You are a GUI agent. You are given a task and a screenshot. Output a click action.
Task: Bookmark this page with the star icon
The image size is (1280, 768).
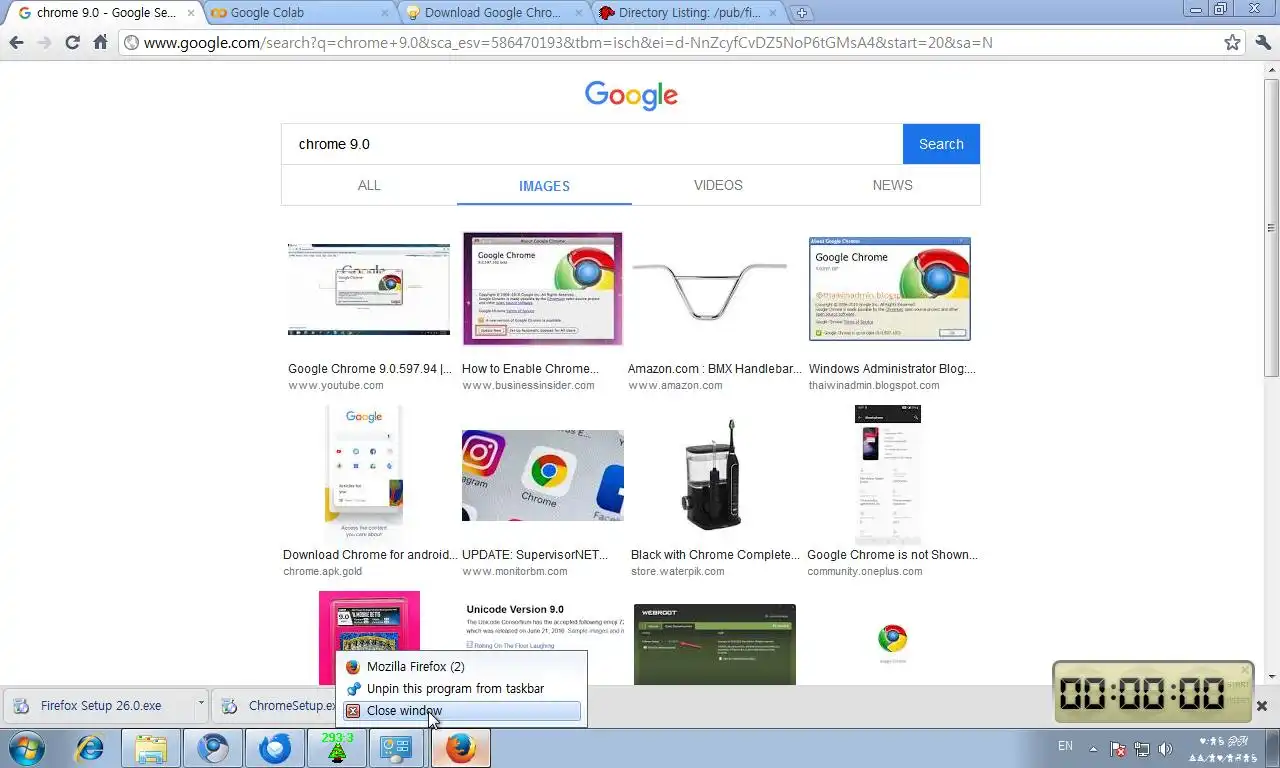1232,43
